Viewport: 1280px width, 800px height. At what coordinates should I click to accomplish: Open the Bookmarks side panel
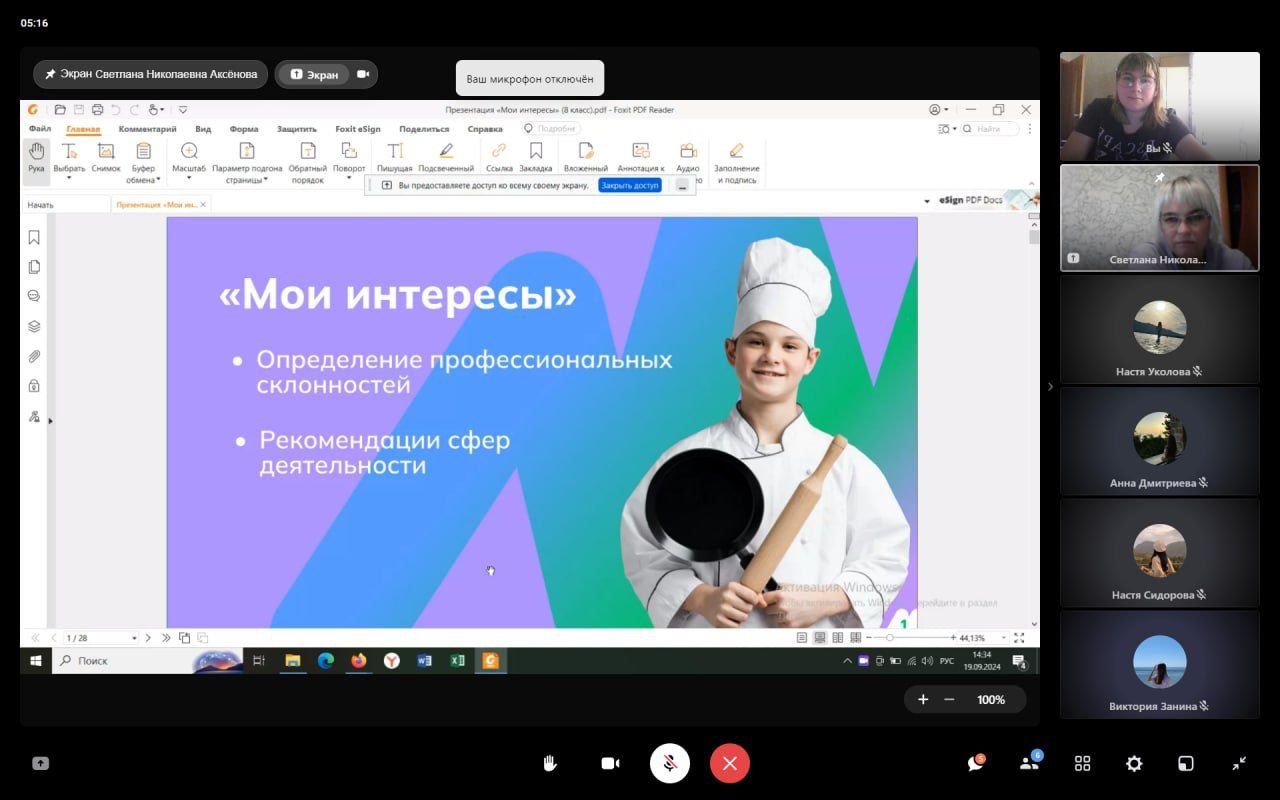pyautogui.click(x=34, y=237)
